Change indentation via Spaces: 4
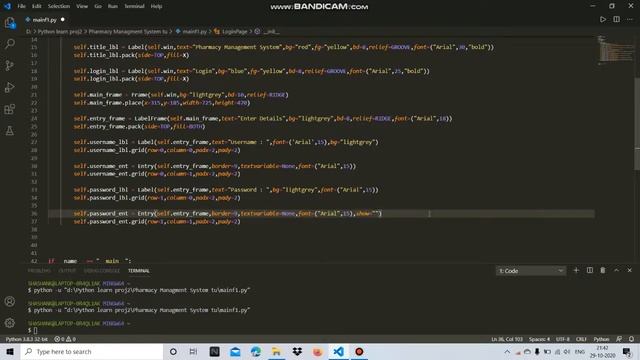640x360 pixels. tap(539, 339)
